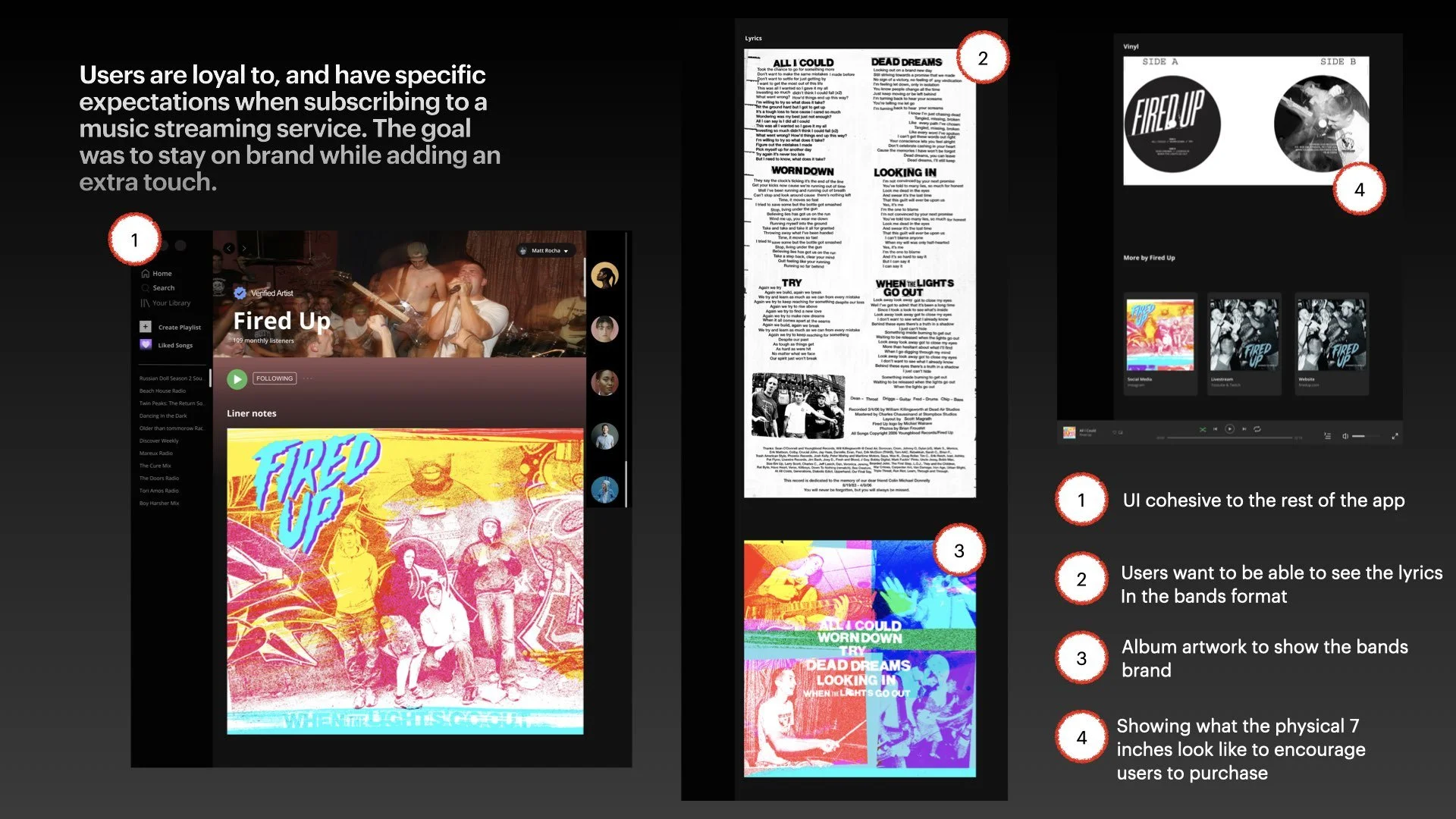
Task: Select Beach House Radio playlist
Action: (x=162, y=391)
